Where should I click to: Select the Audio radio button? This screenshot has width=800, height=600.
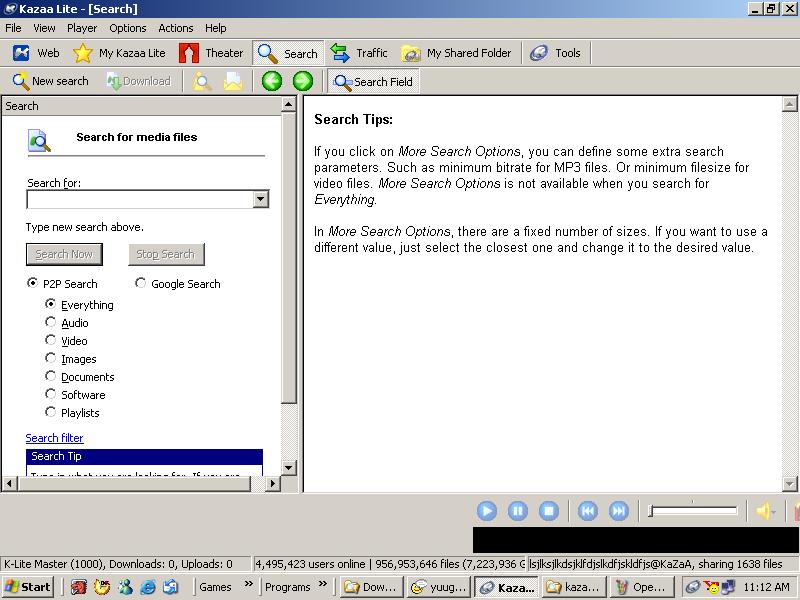(51, 322)
